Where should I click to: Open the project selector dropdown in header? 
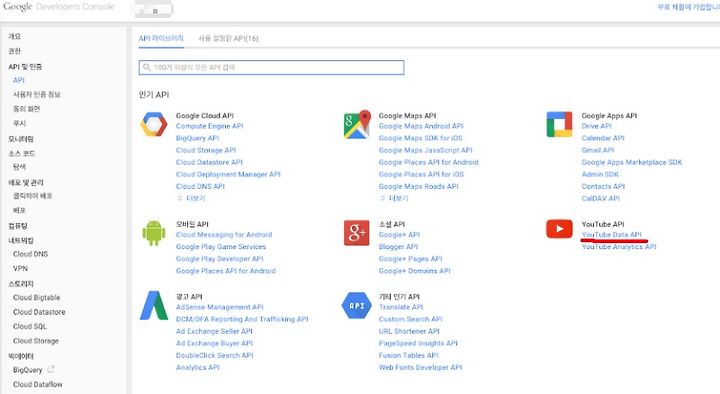point(154,9)
